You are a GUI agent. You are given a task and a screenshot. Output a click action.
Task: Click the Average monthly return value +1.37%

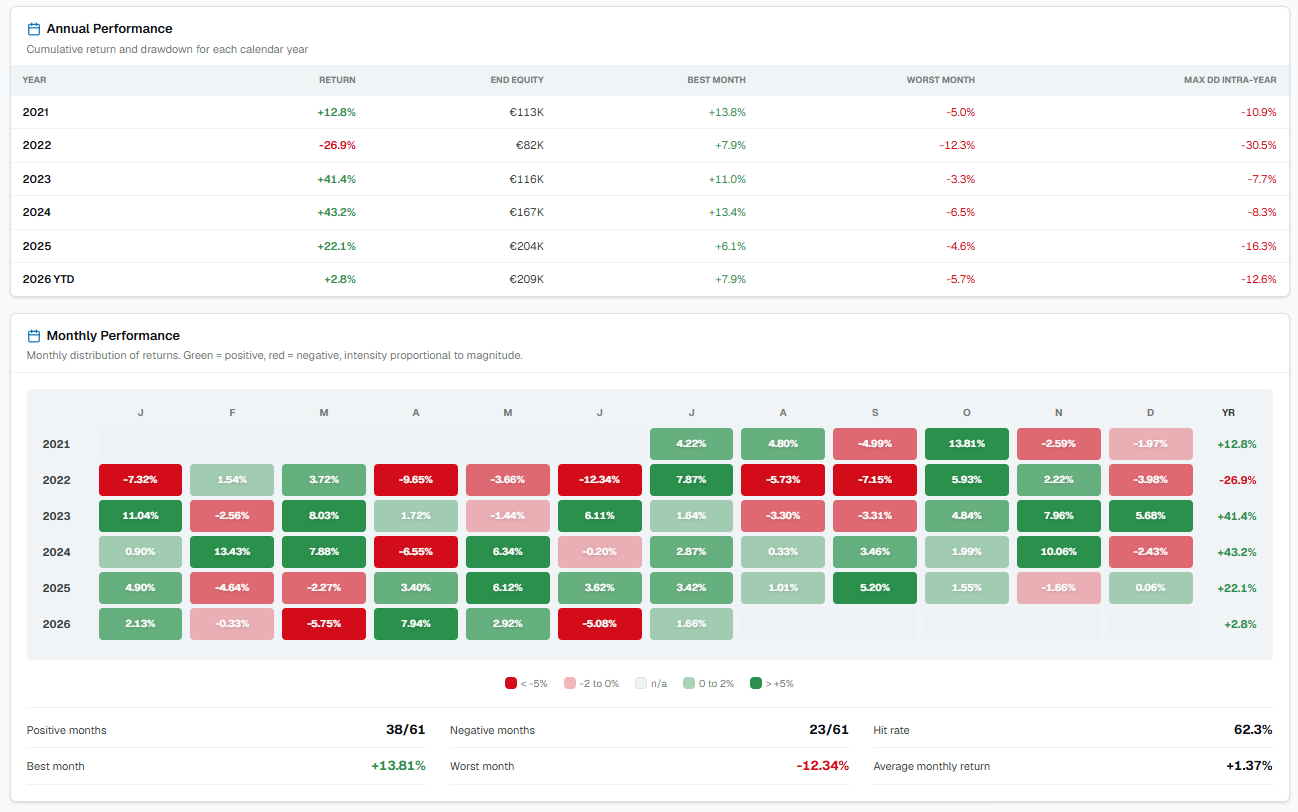1249,766
